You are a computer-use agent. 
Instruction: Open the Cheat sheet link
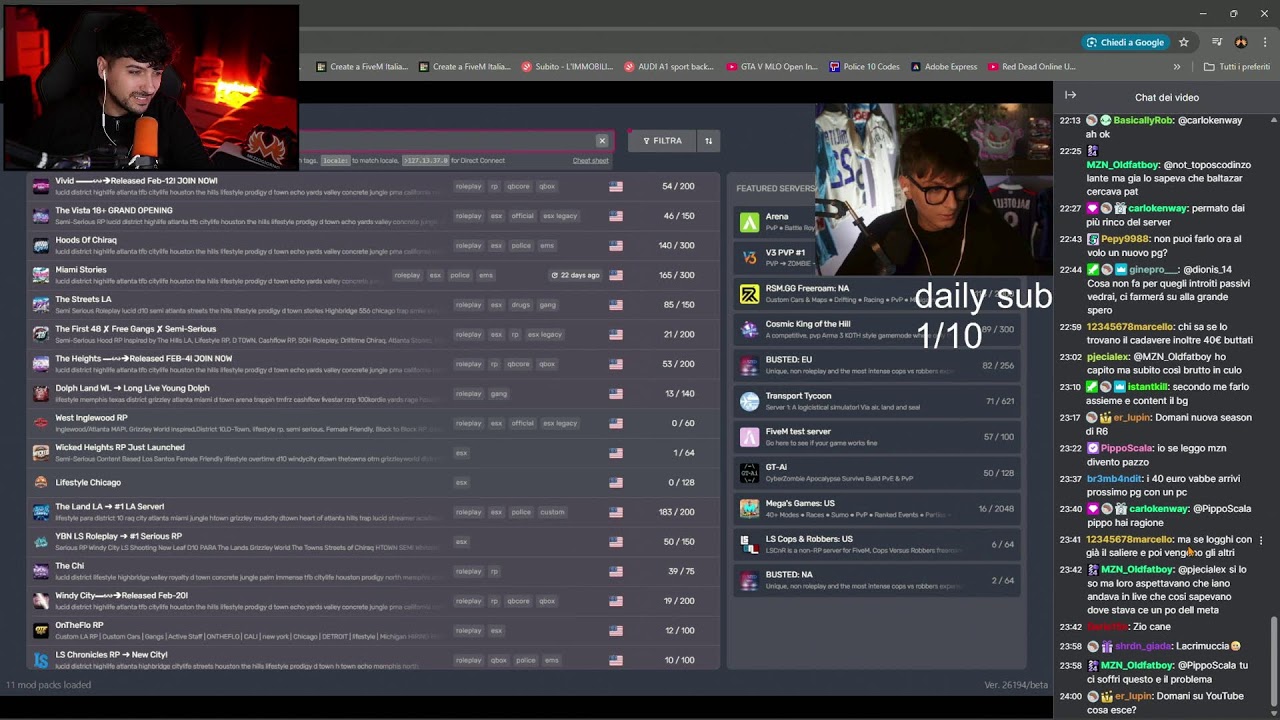[x=590, y=161]
